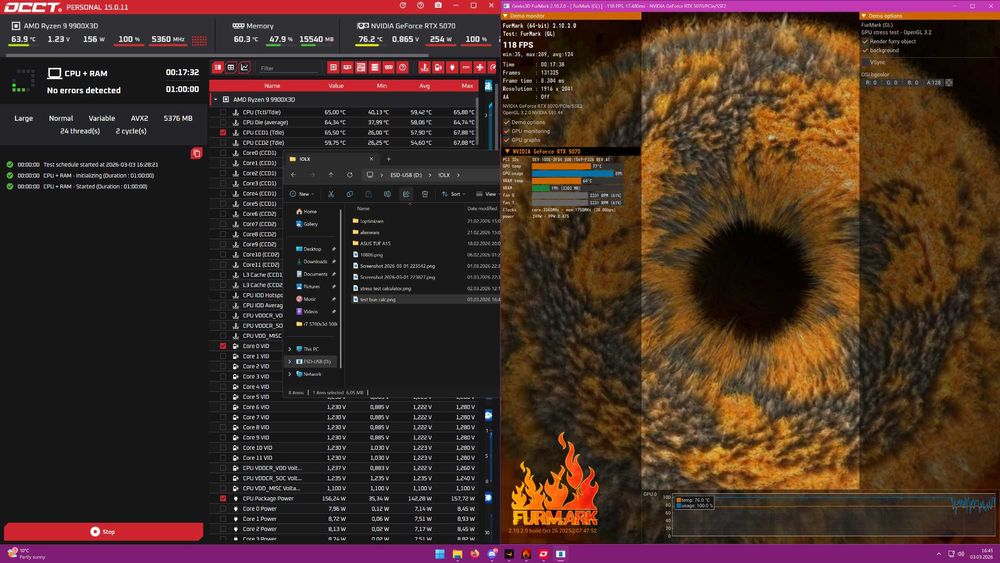Uncheck the CPU Package Power sensor checkbox

point(223,499)
